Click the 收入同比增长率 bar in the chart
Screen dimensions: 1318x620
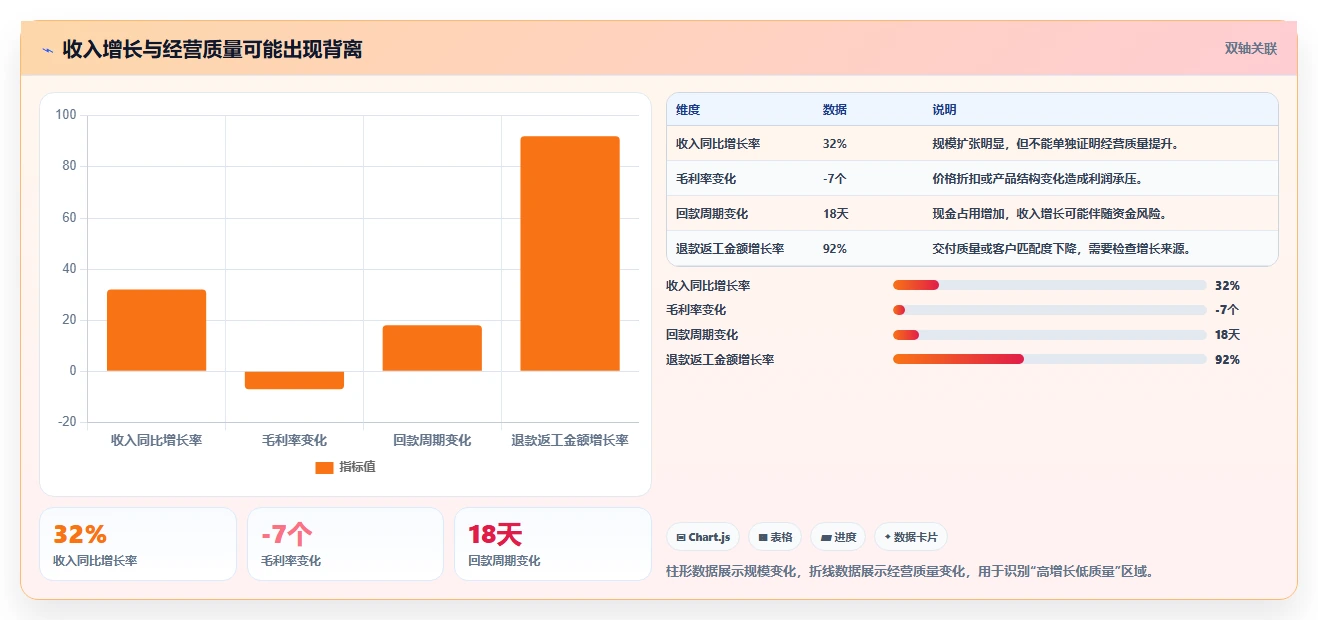point(156,330)
